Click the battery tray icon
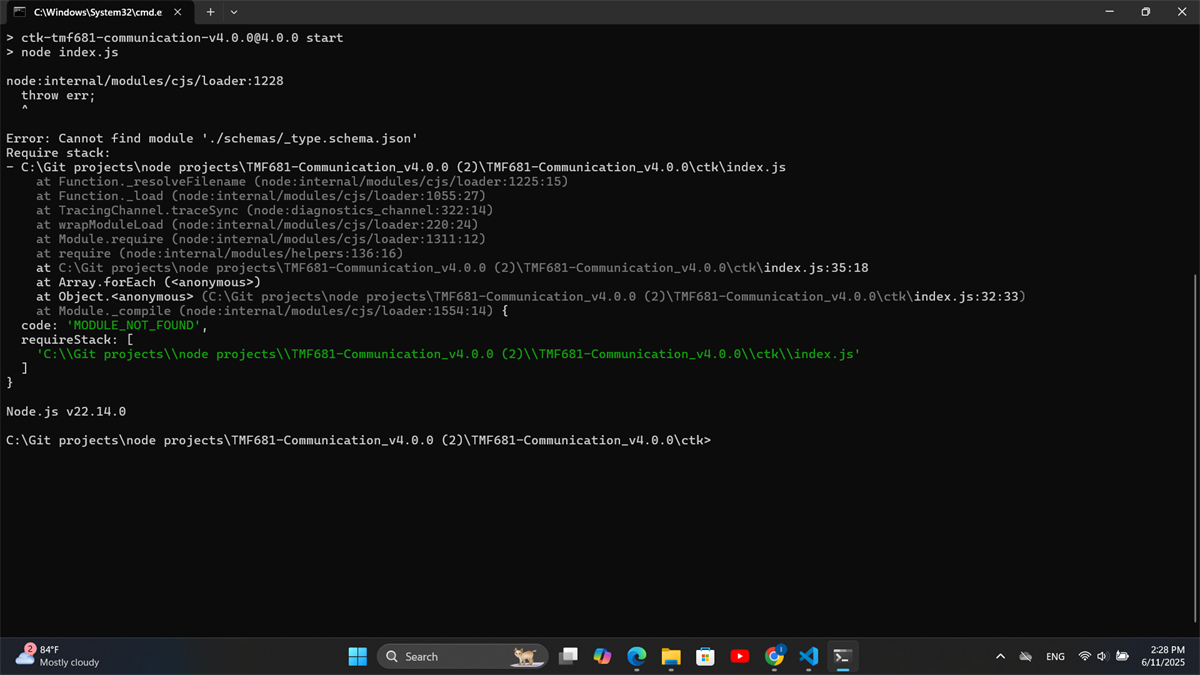 [x=1122, y=657]
